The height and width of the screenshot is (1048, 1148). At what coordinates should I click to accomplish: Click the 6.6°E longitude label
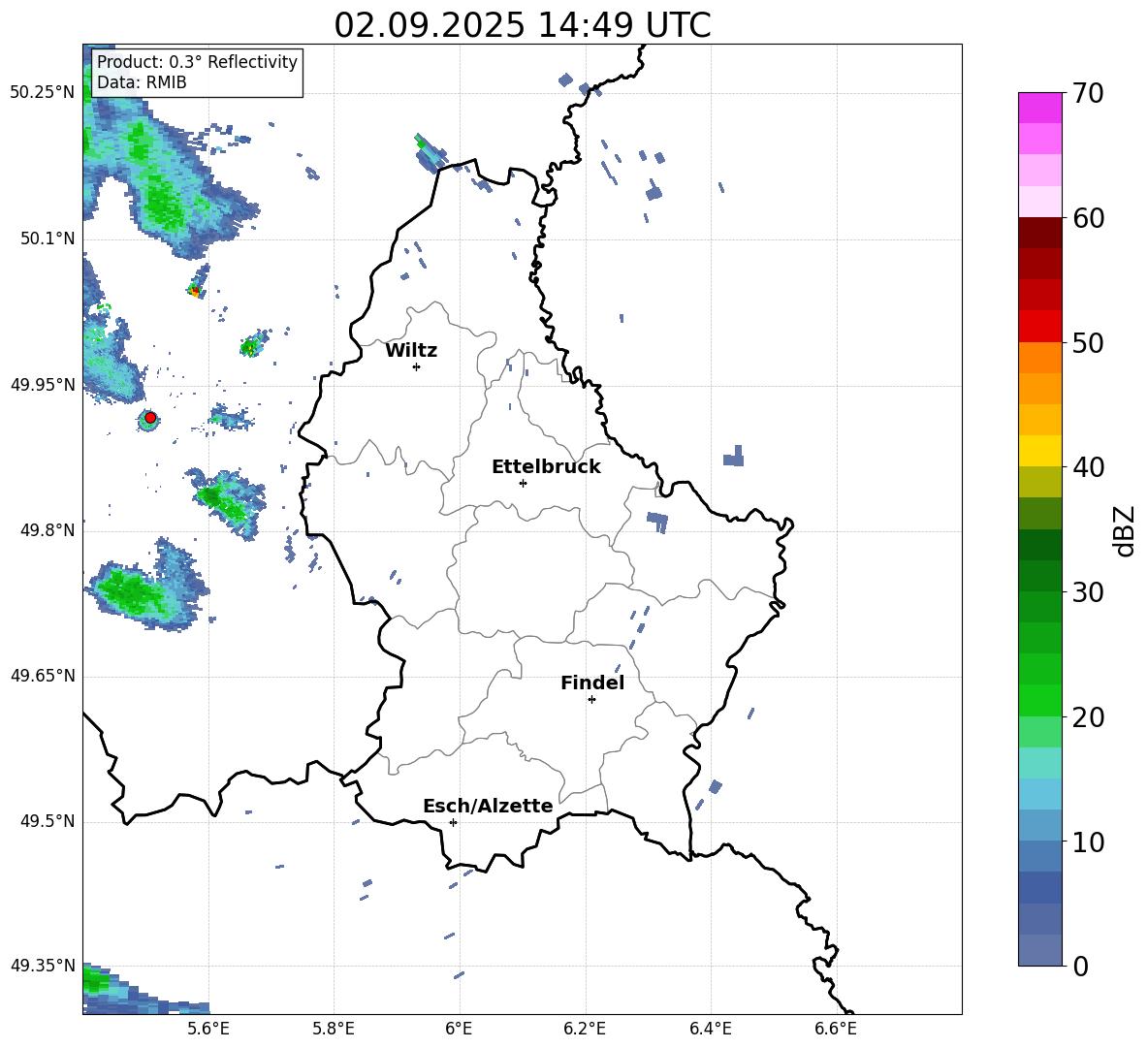[x=836, y=1029]
